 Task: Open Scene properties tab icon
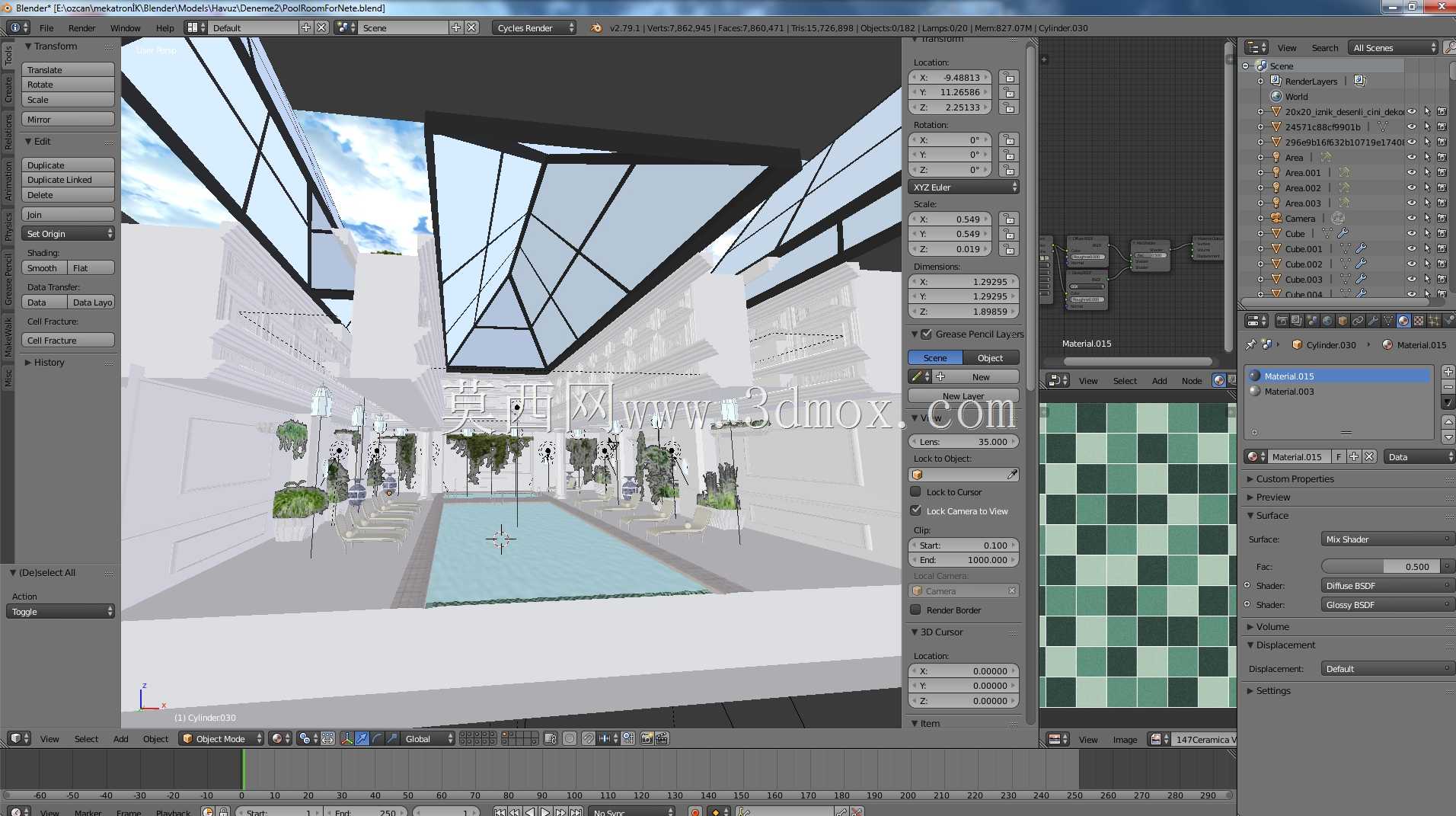pyautogui.click(x=1312, y=321)
